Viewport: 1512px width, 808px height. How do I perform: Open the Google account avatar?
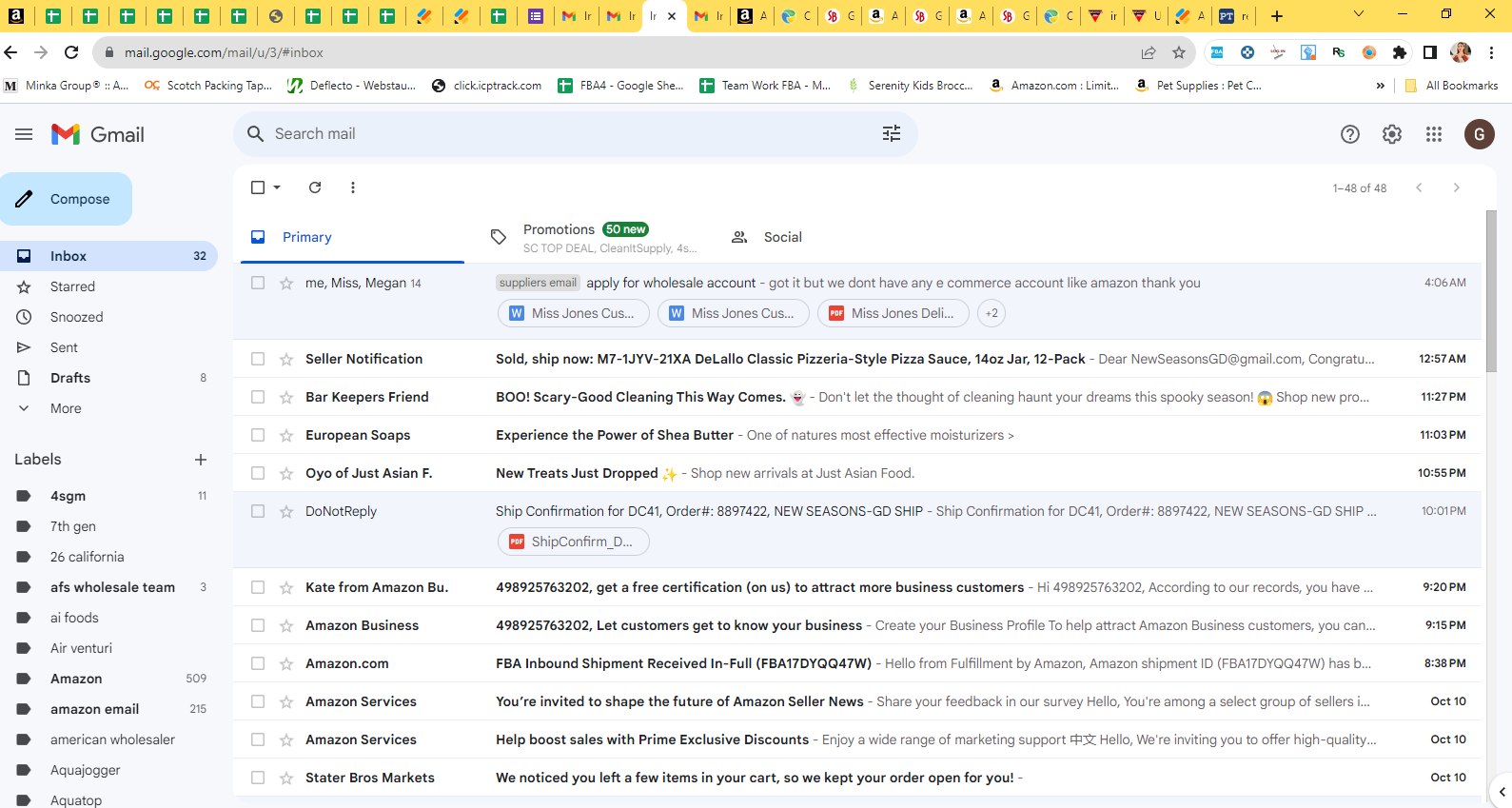click(x=1480, y=134)
